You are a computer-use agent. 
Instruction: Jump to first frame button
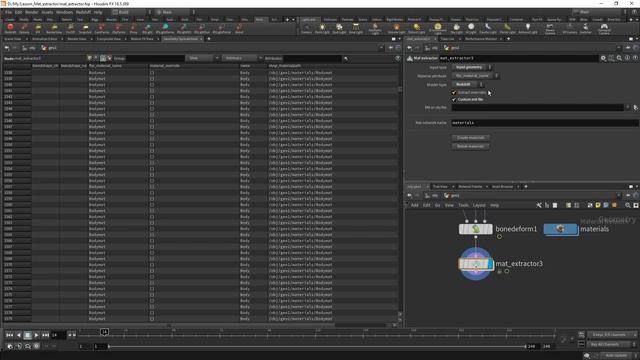pos(9,335)
